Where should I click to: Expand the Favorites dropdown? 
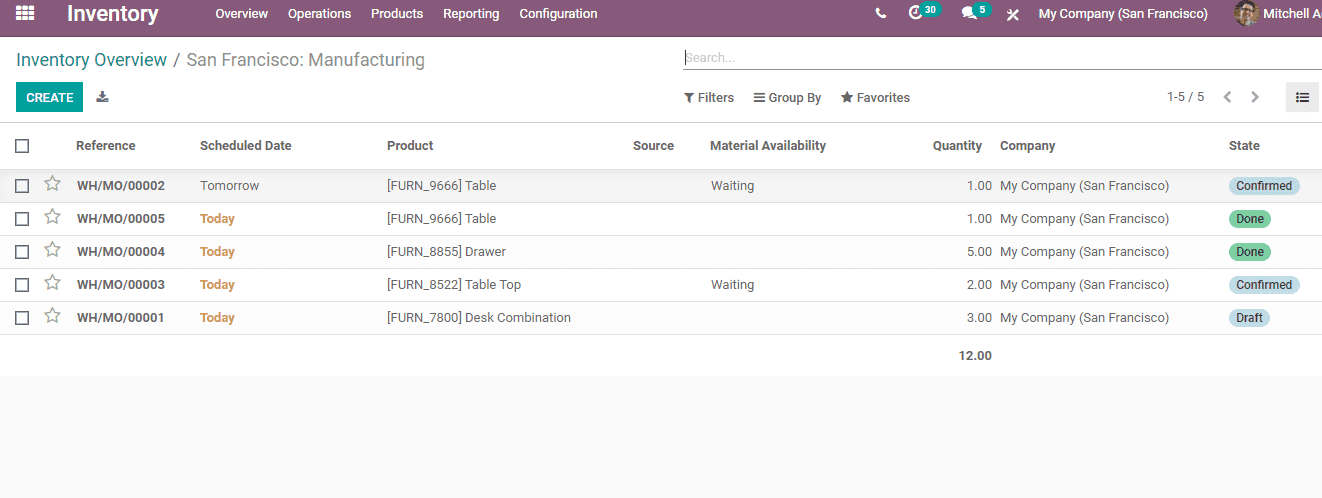(875, 98)
